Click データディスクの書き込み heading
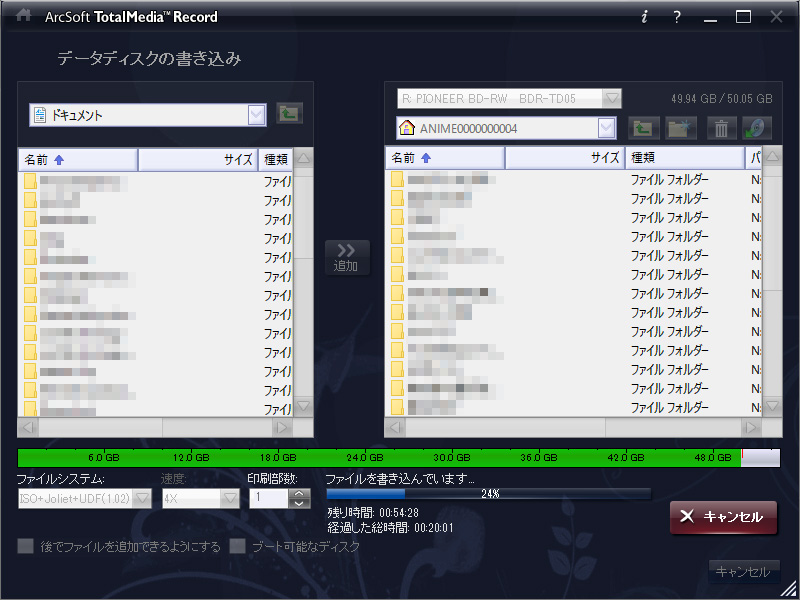The image size is (800, 600). click(149, 59)
